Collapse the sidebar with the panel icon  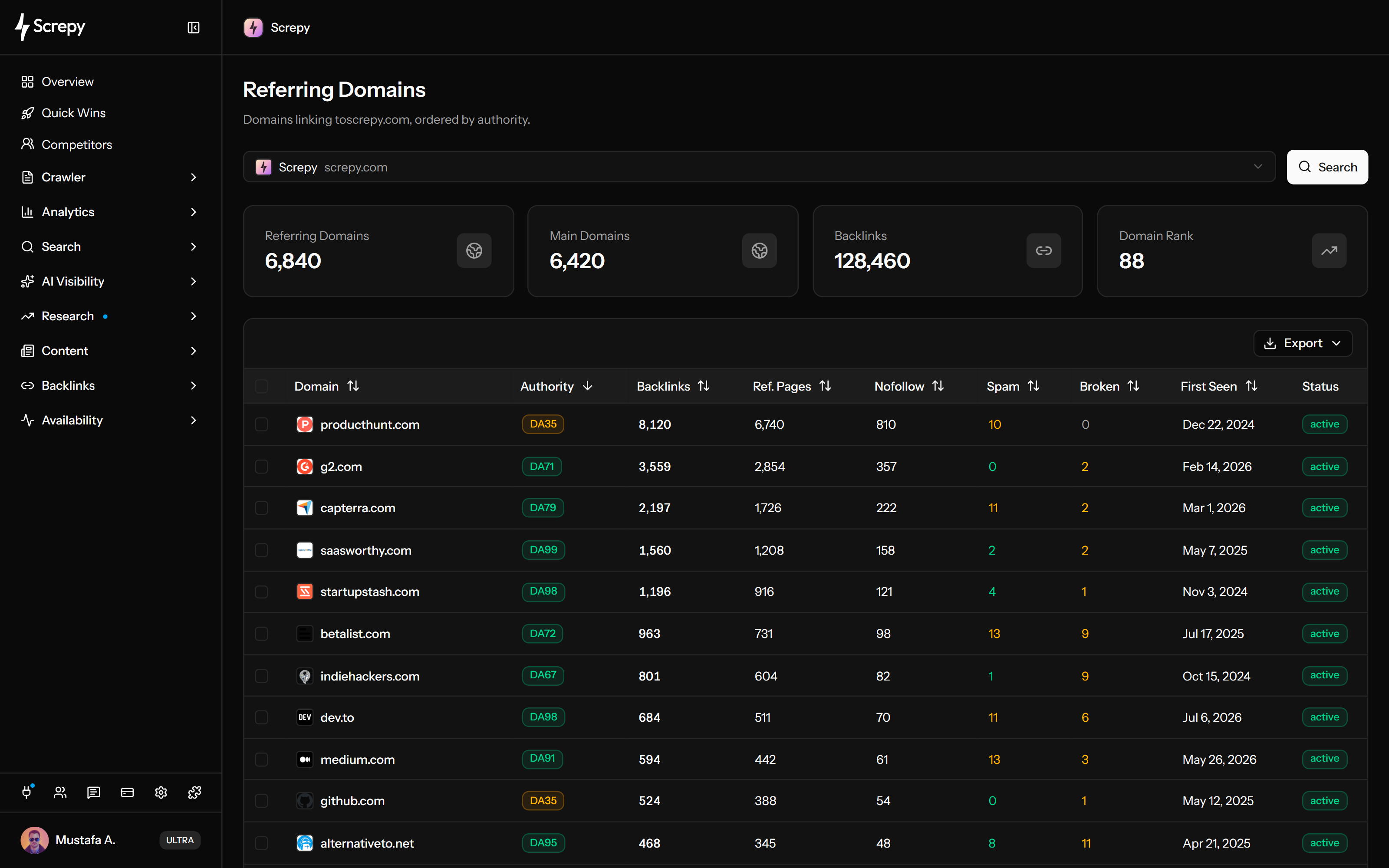(x=194, y=27)
